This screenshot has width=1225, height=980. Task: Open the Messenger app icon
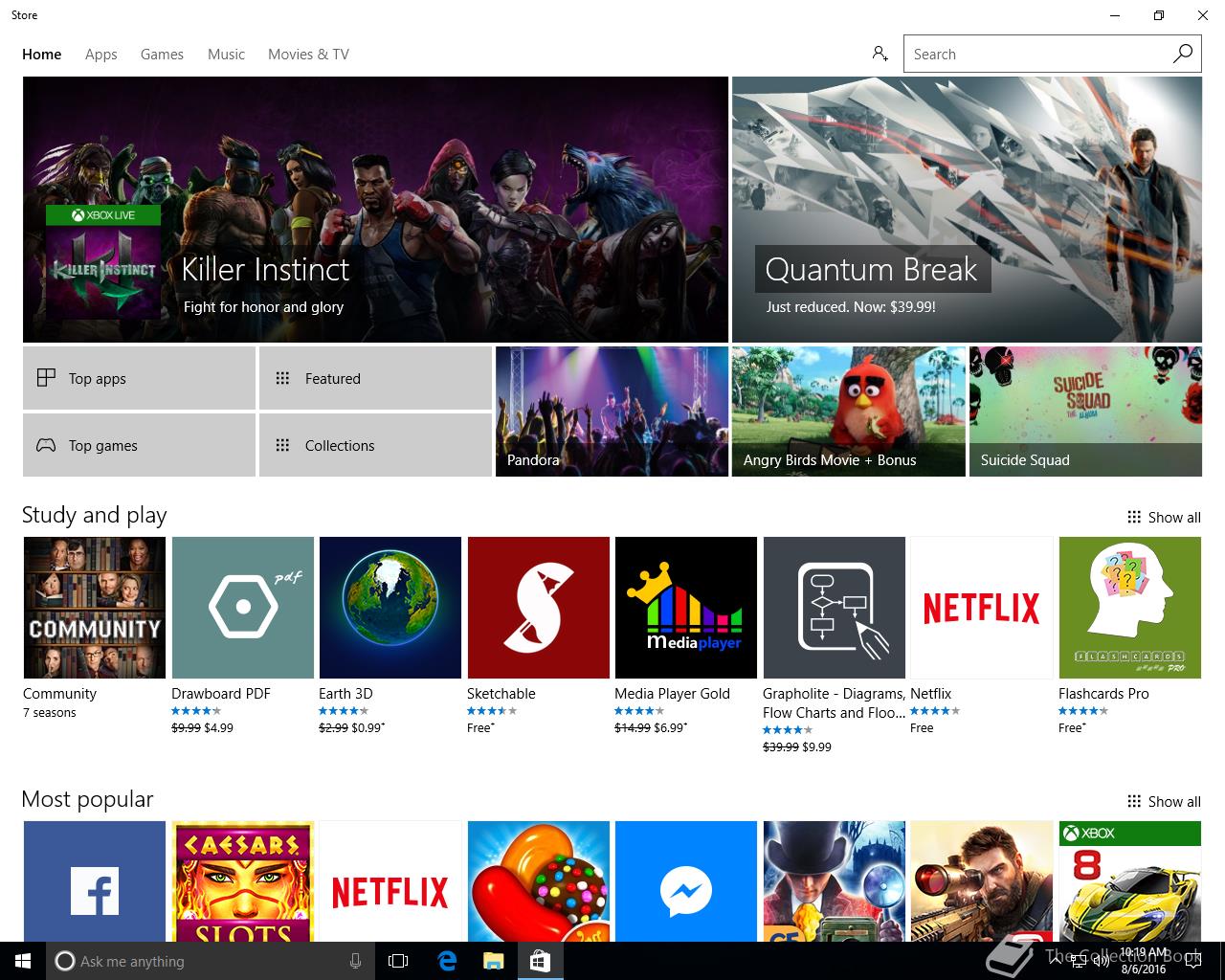686,881
